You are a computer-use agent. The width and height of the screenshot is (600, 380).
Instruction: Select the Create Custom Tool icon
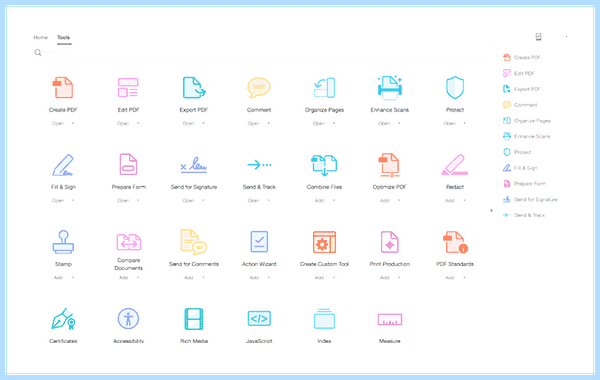[x=324, y=242]
